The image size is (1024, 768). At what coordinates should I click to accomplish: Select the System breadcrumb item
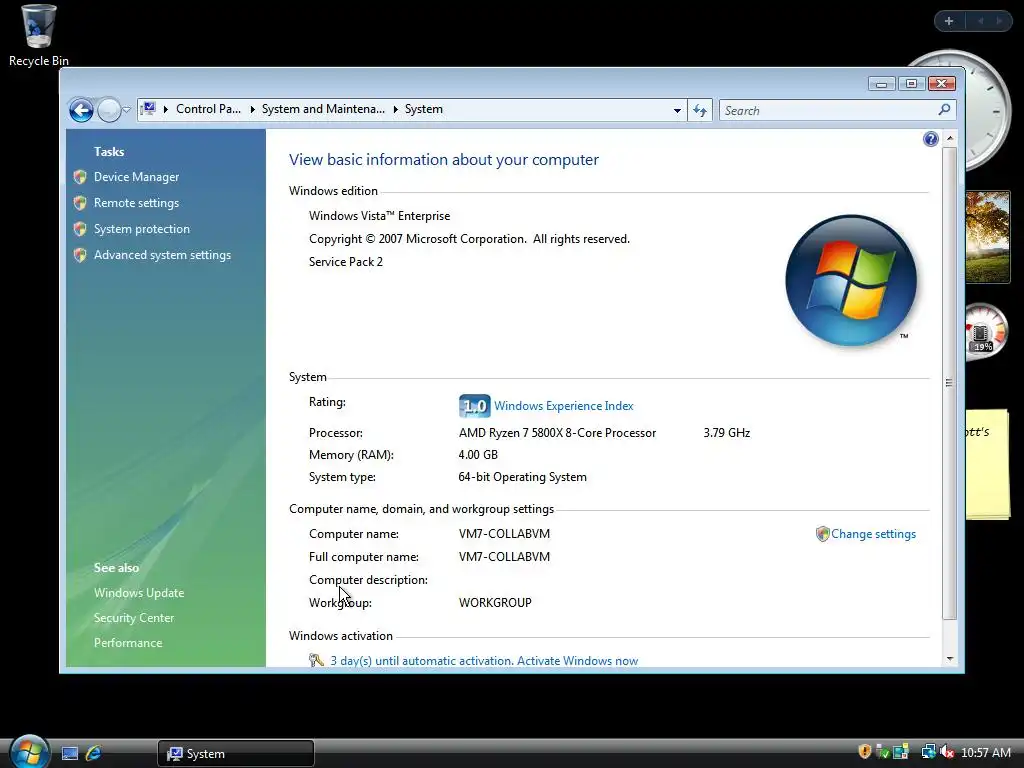coord(423,109)
